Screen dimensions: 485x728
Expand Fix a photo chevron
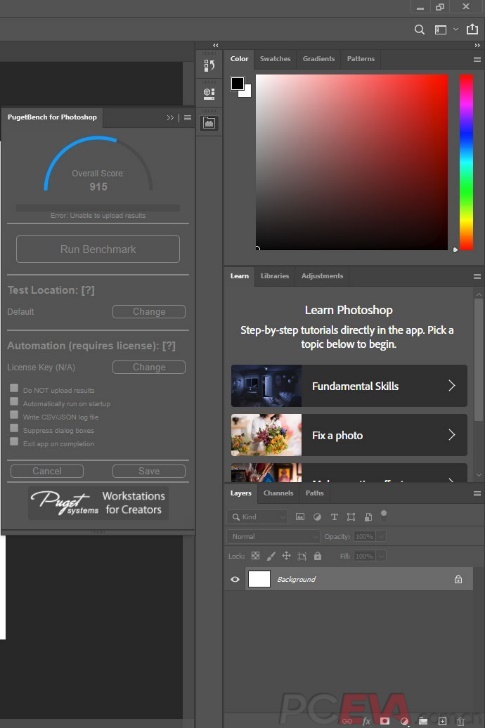pos(452,435)
